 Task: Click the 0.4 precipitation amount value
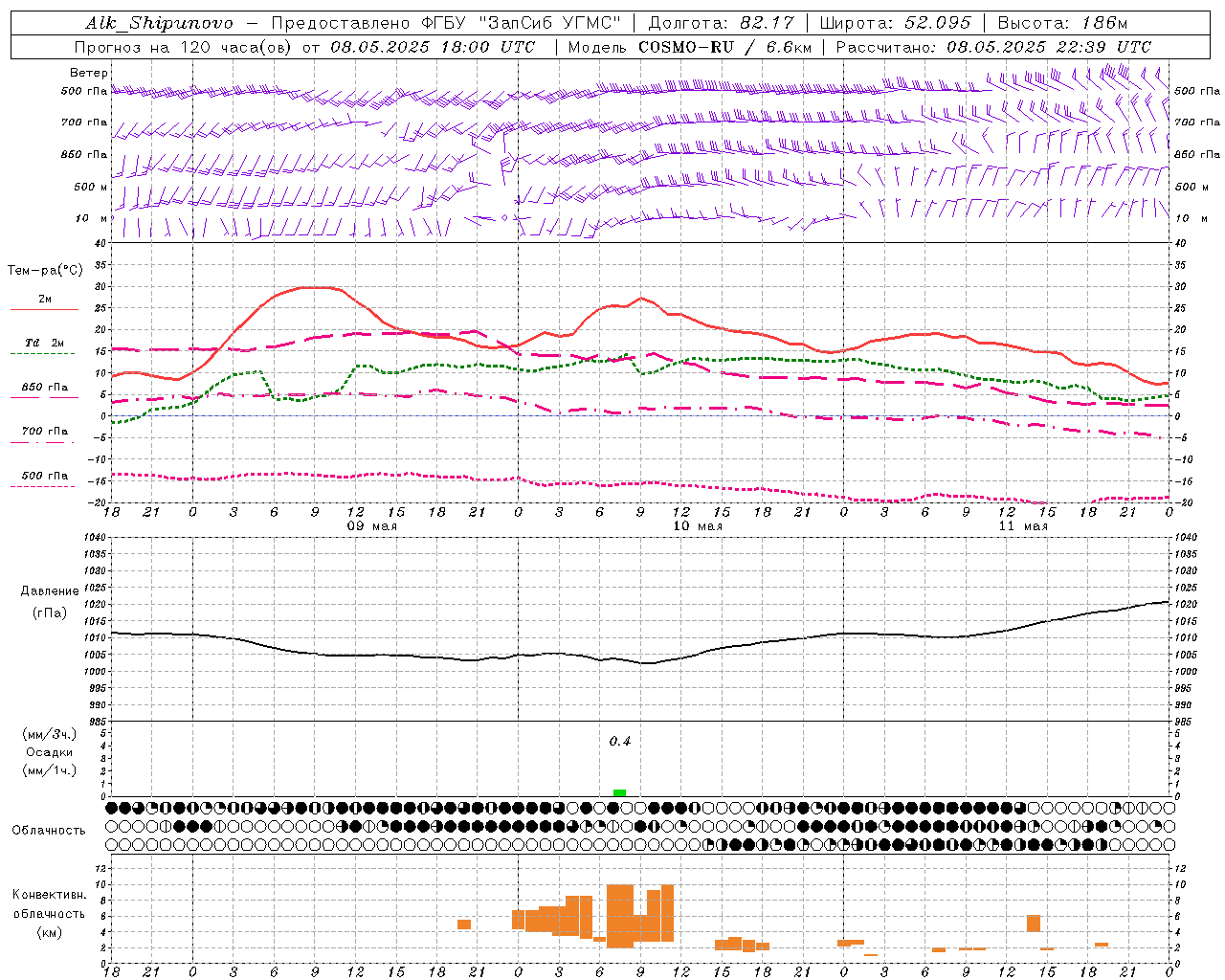pyautogui.click(x=620, y=742)
